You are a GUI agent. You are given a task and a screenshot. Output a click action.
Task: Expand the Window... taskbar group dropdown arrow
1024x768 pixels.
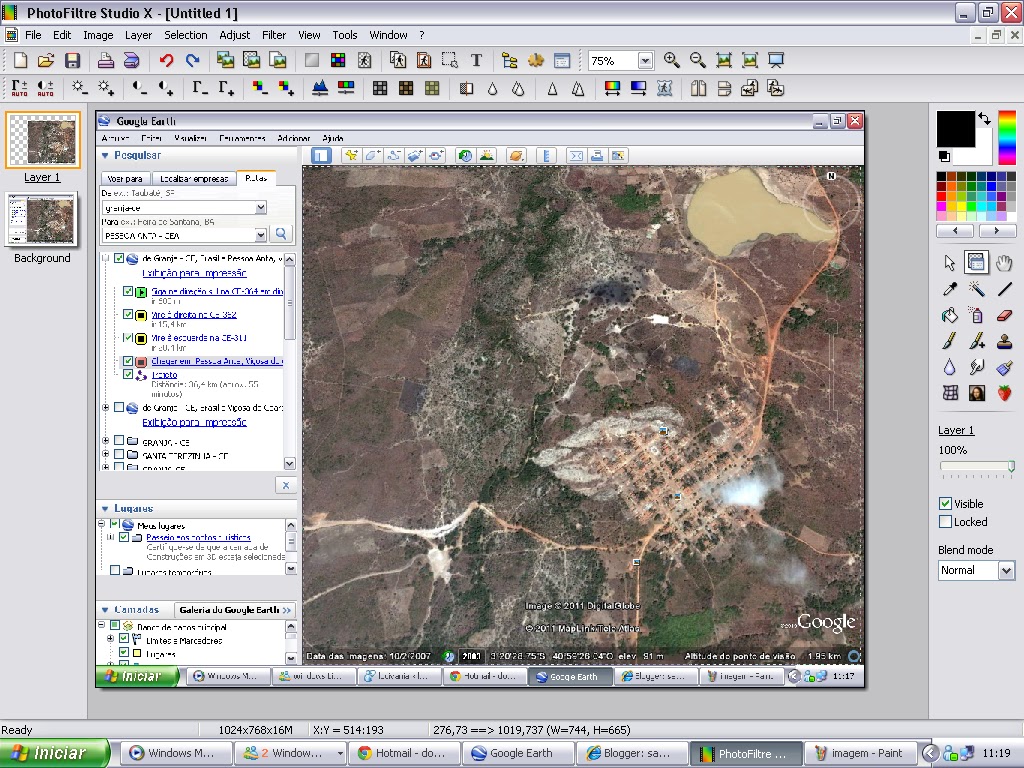click(x=340, y=753)
